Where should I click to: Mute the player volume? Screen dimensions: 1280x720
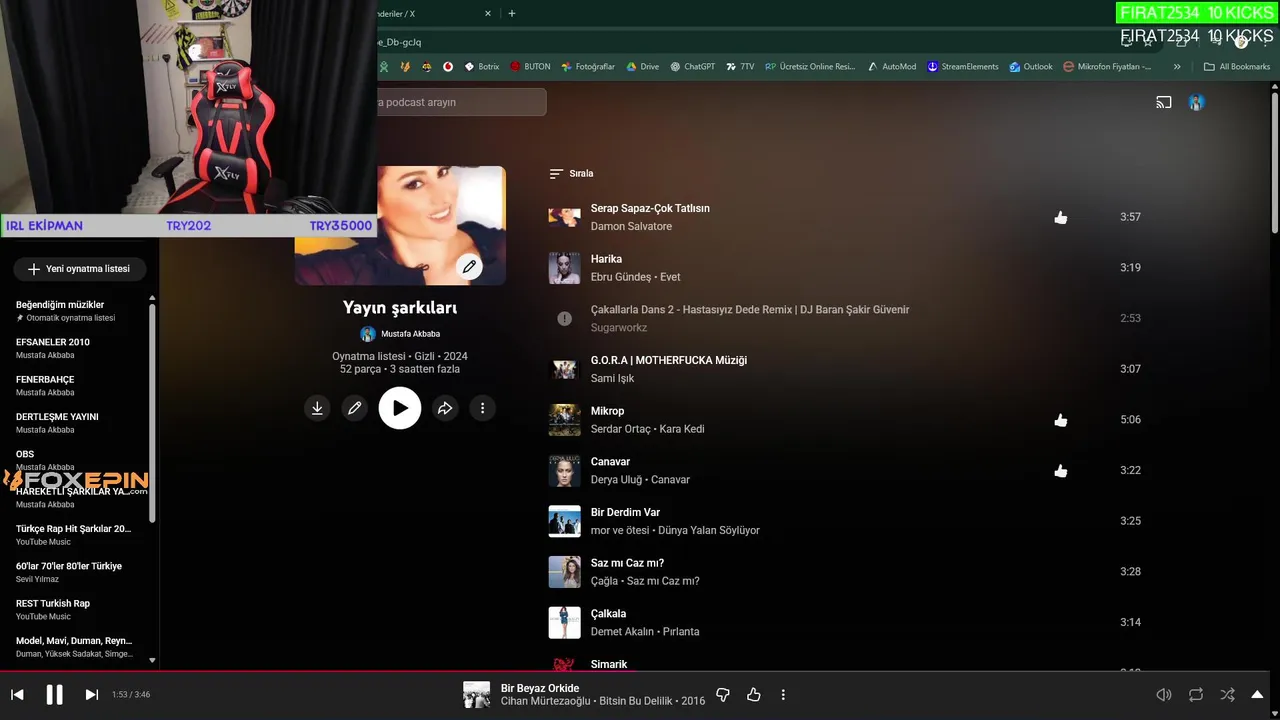pyautogui.click(x=1164, y=694)
